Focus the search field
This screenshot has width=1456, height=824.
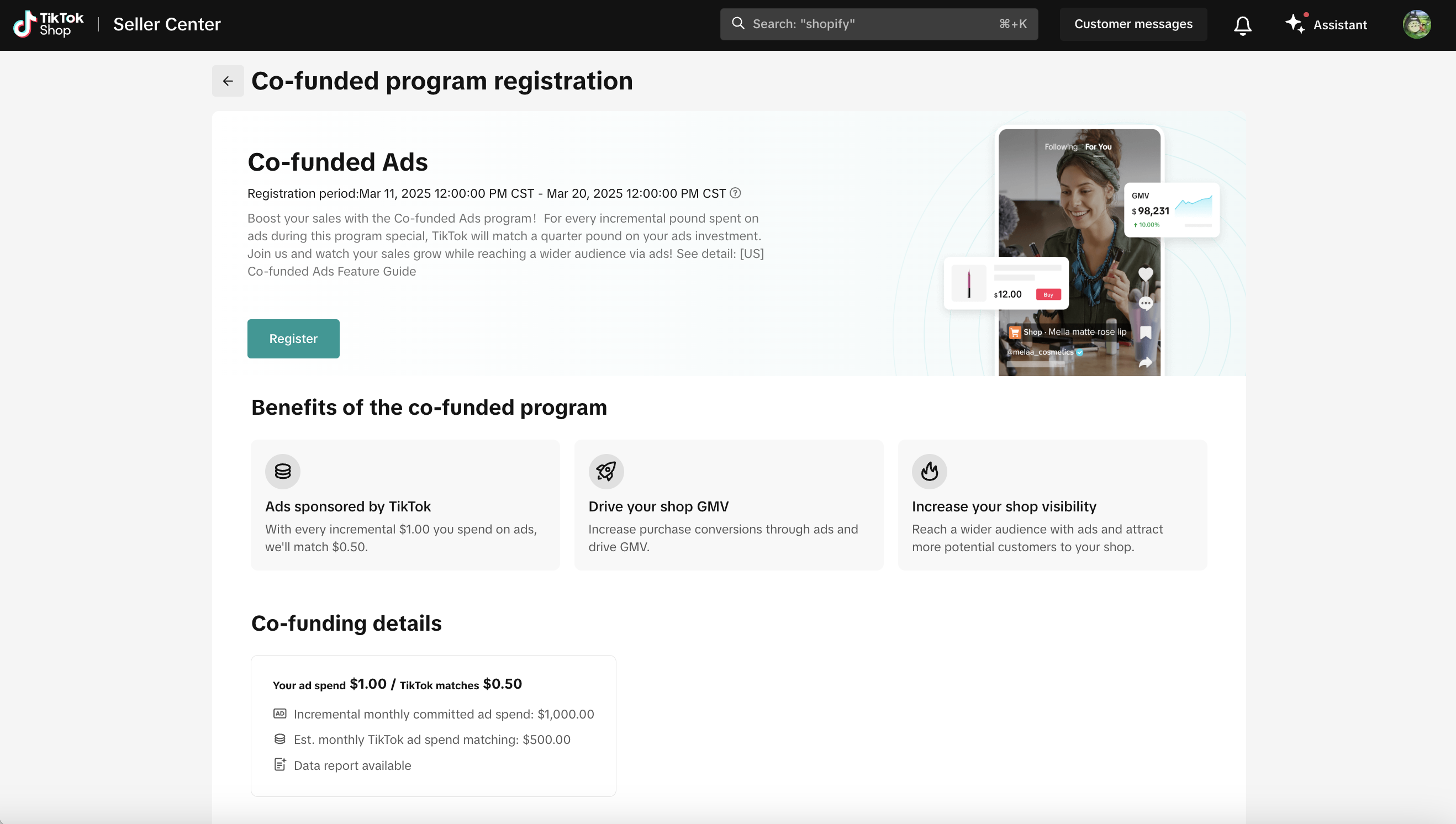872,24
